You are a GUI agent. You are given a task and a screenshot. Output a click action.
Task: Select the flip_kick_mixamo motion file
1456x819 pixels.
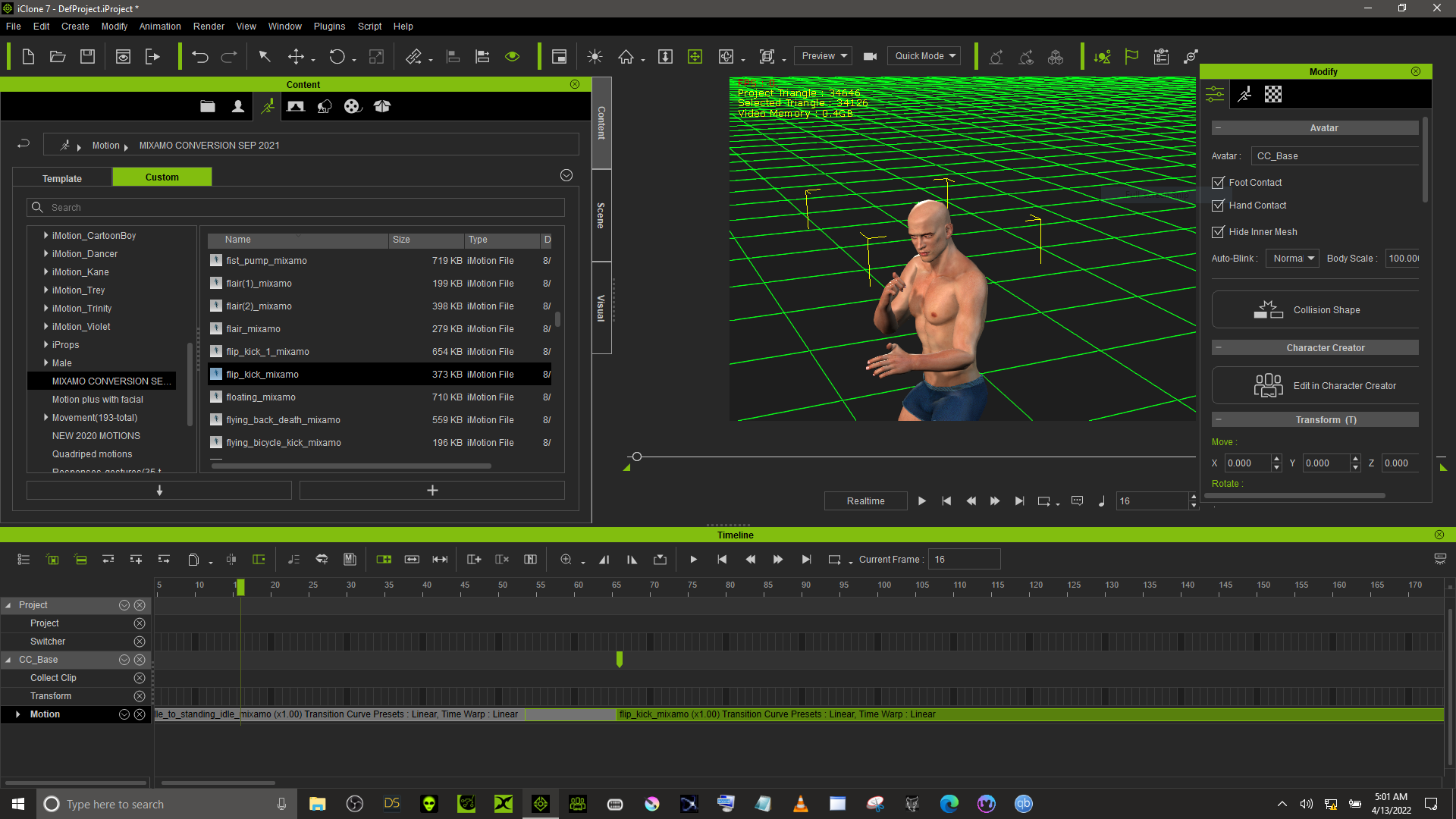[x=379, y=375]
